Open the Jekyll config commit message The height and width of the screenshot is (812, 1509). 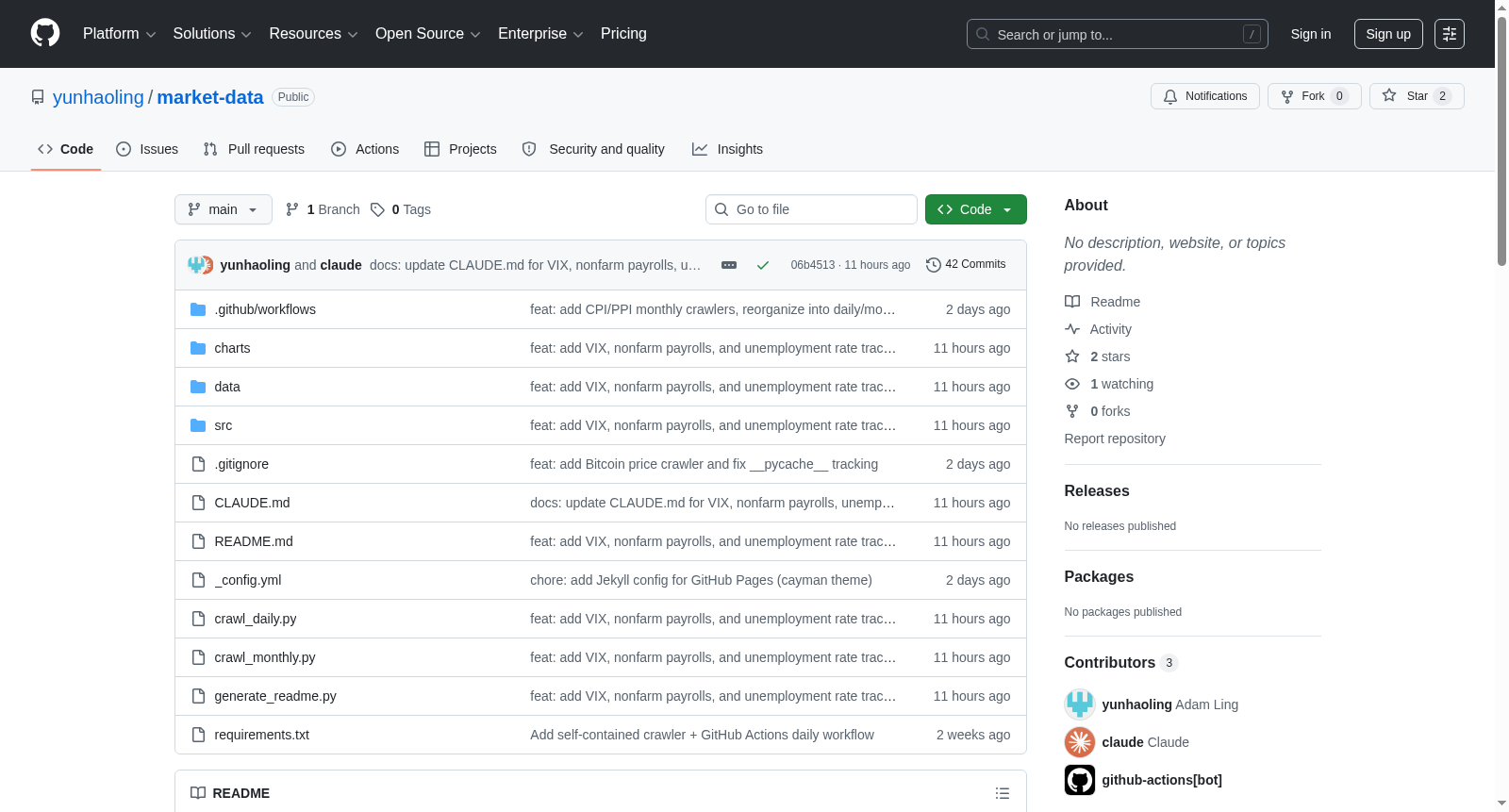(x=701, y=580)
